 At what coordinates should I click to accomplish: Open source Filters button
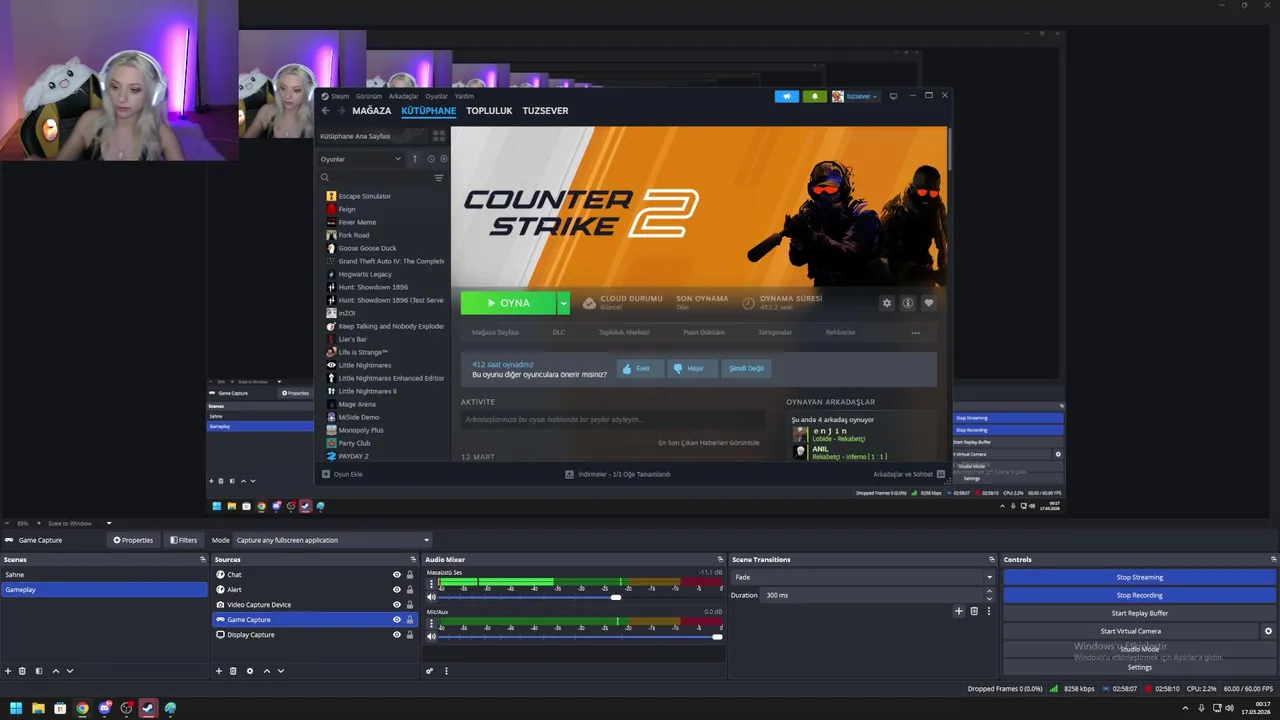183,540
